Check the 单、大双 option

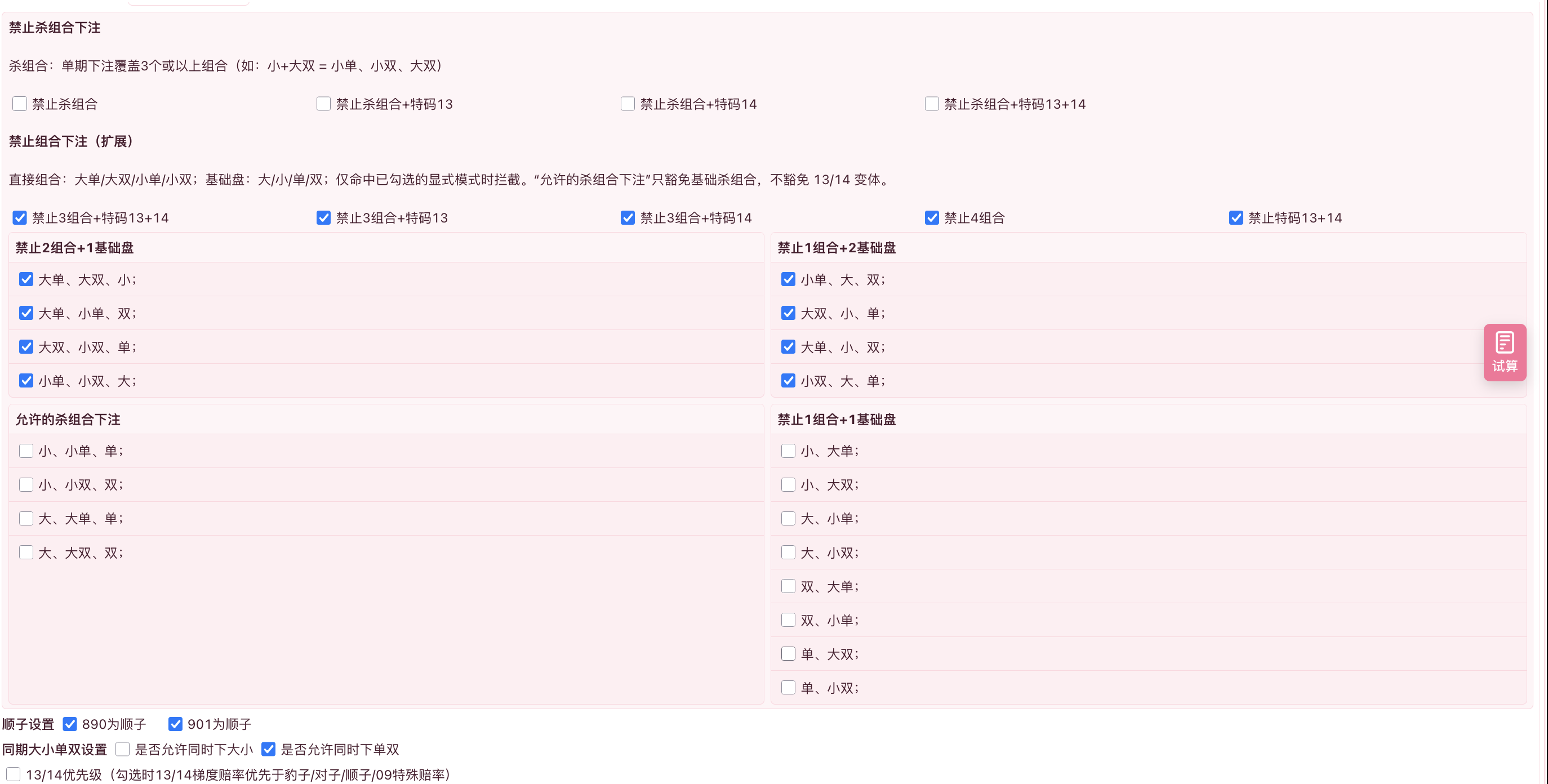pyautogui.click(x=788, y=654)
